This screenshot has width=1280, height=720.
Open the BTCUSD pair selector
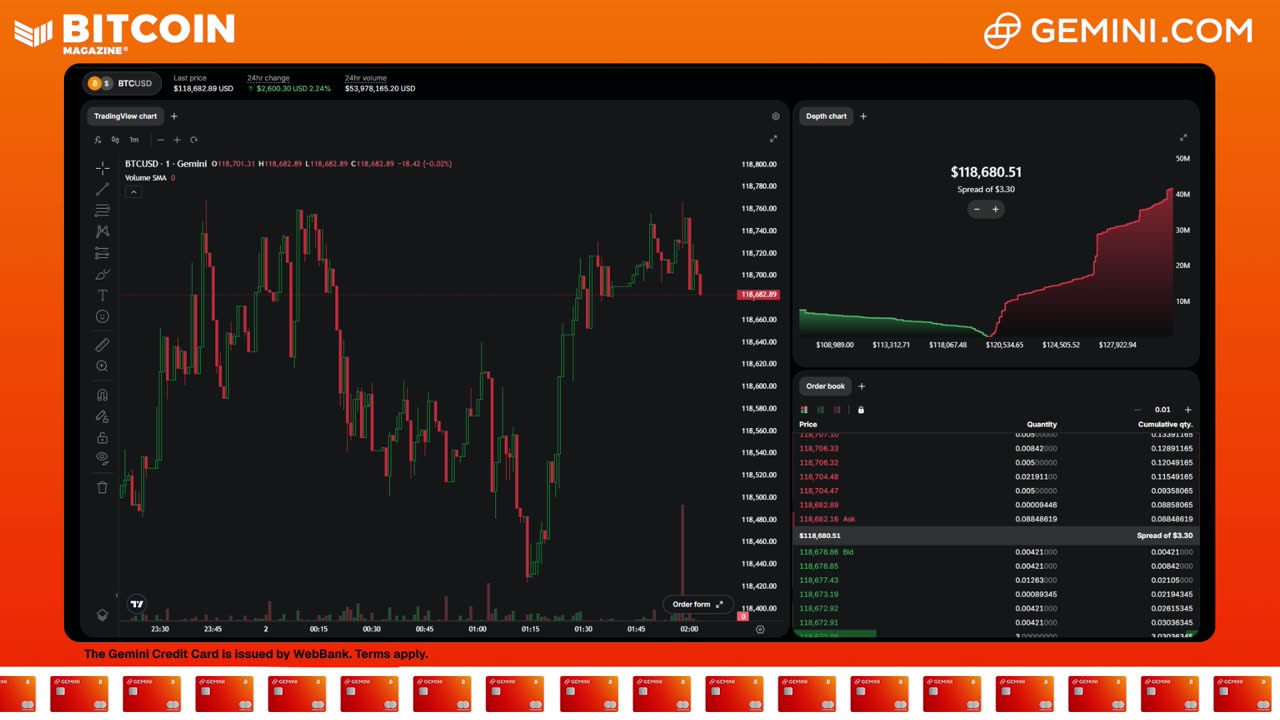point(122,83)
